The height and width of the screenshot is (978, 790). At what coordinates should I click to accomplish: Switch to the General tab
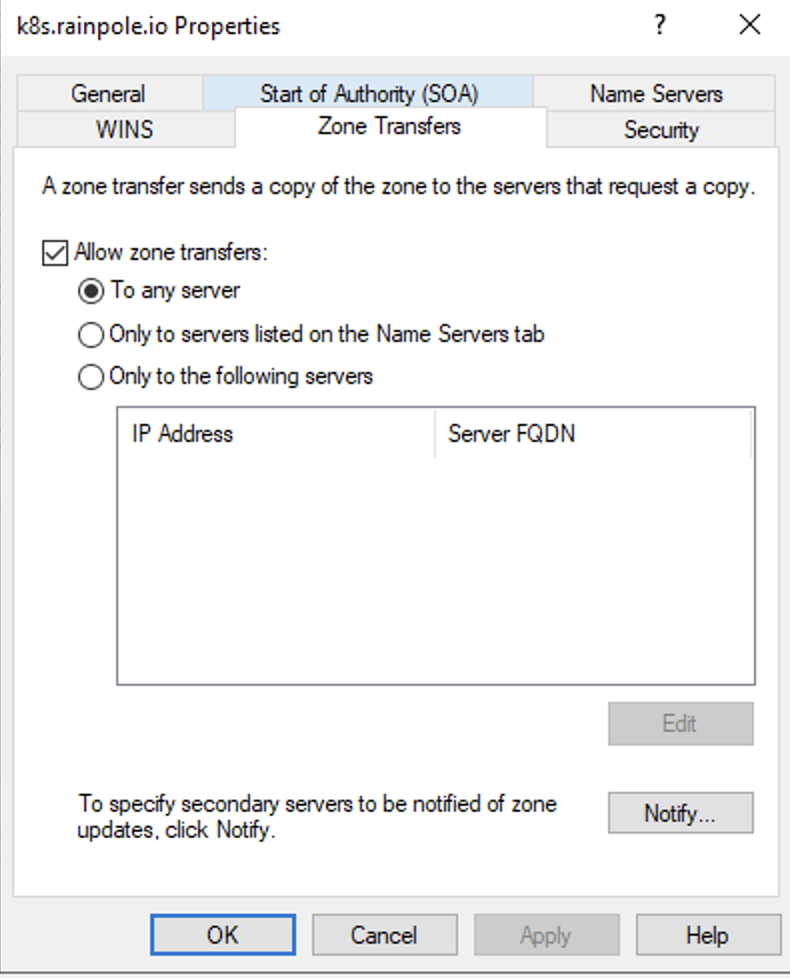(108, 94)
